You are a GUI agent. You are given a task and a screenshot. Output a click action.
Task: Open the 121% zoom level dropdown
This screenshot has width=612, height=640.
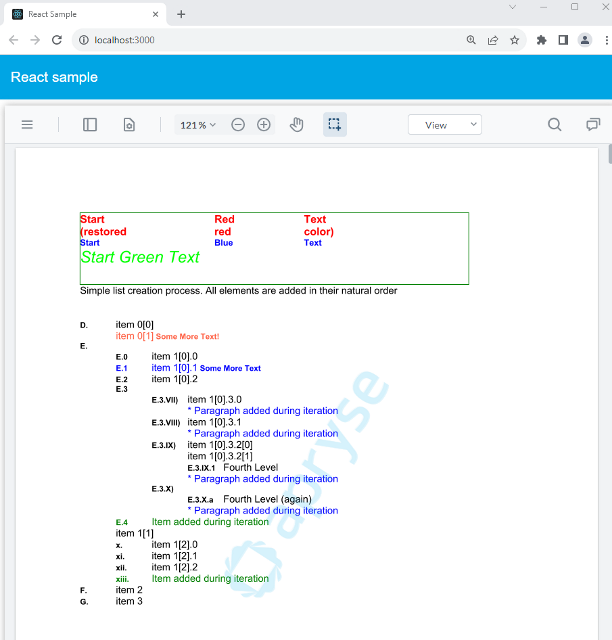(198, 125)
